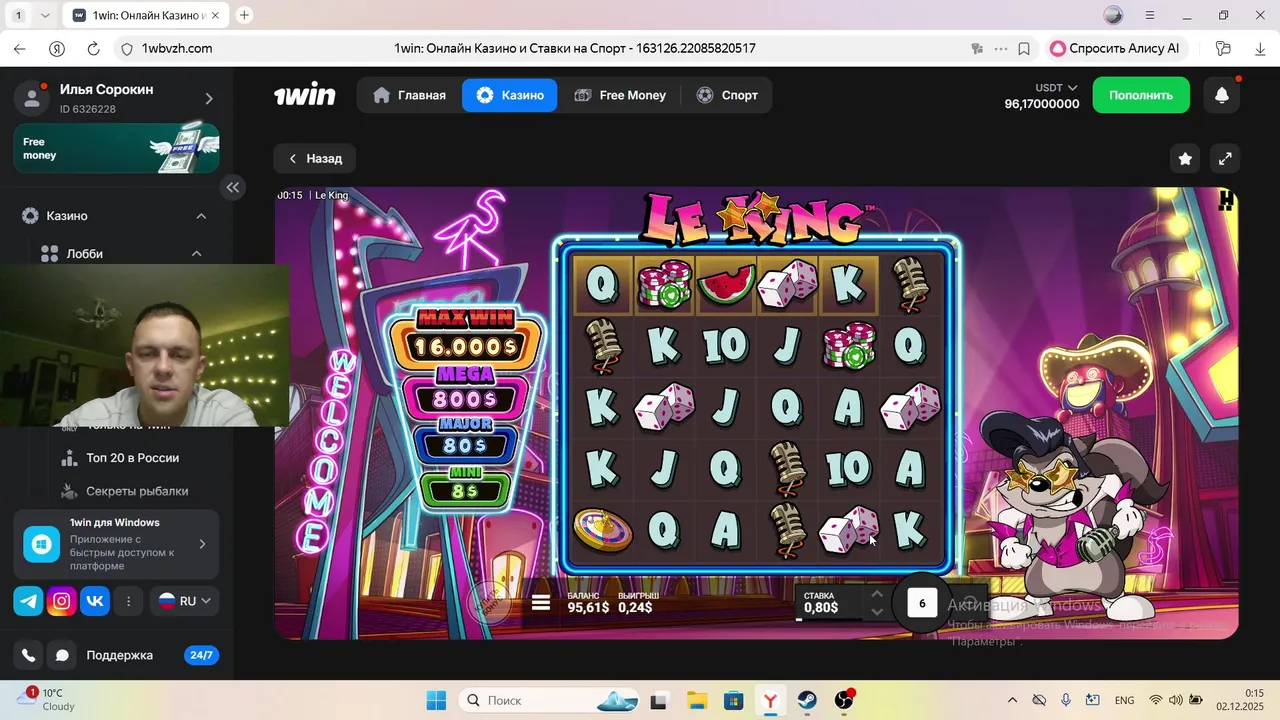
Task: Collapse the Казино sidebar section
Action: [x=201, y=216]
